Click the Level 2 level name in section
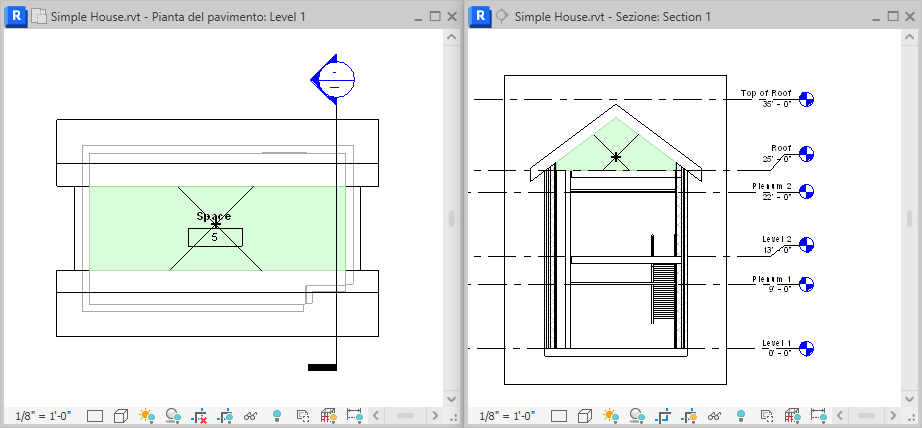 pos(777,239)
